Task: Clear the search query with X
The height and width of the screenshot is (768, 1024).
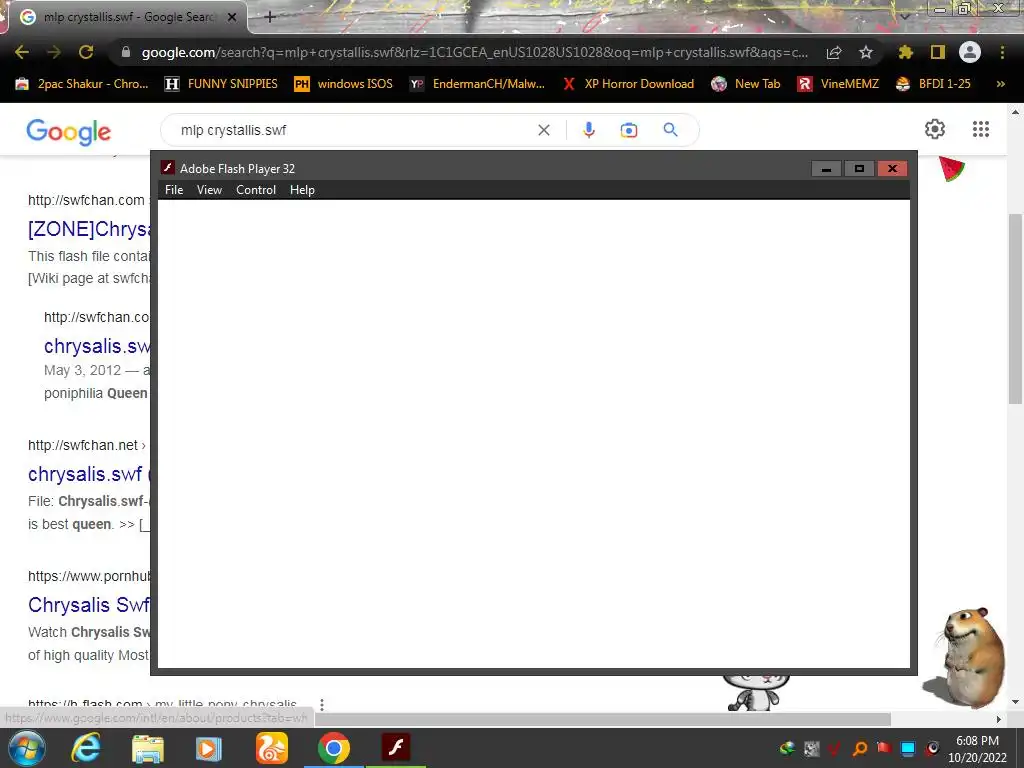Action: tap(543, 130)
